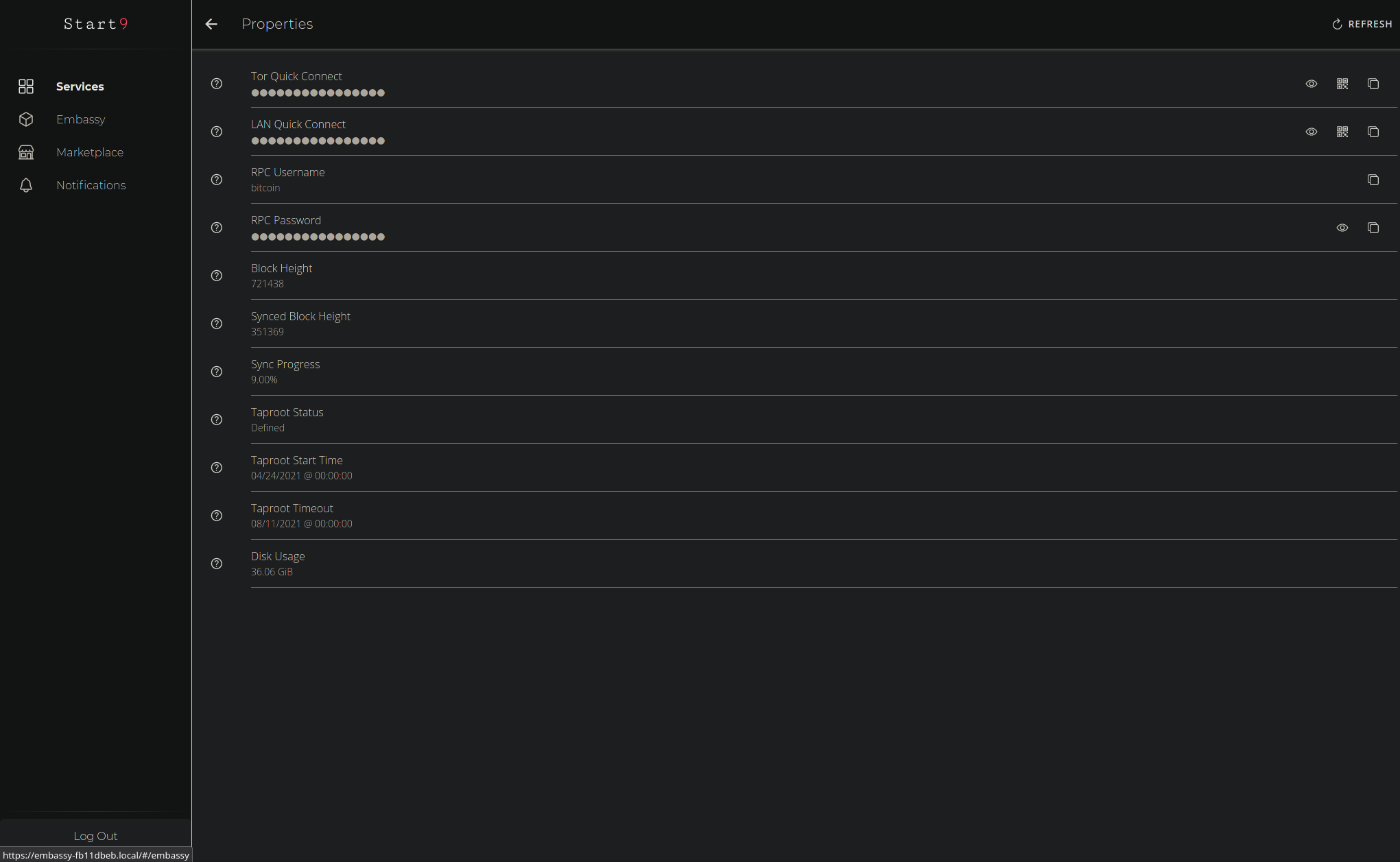Go back using the arrow button
Viewport: 1400px width, 862px height.
(211, 24)
